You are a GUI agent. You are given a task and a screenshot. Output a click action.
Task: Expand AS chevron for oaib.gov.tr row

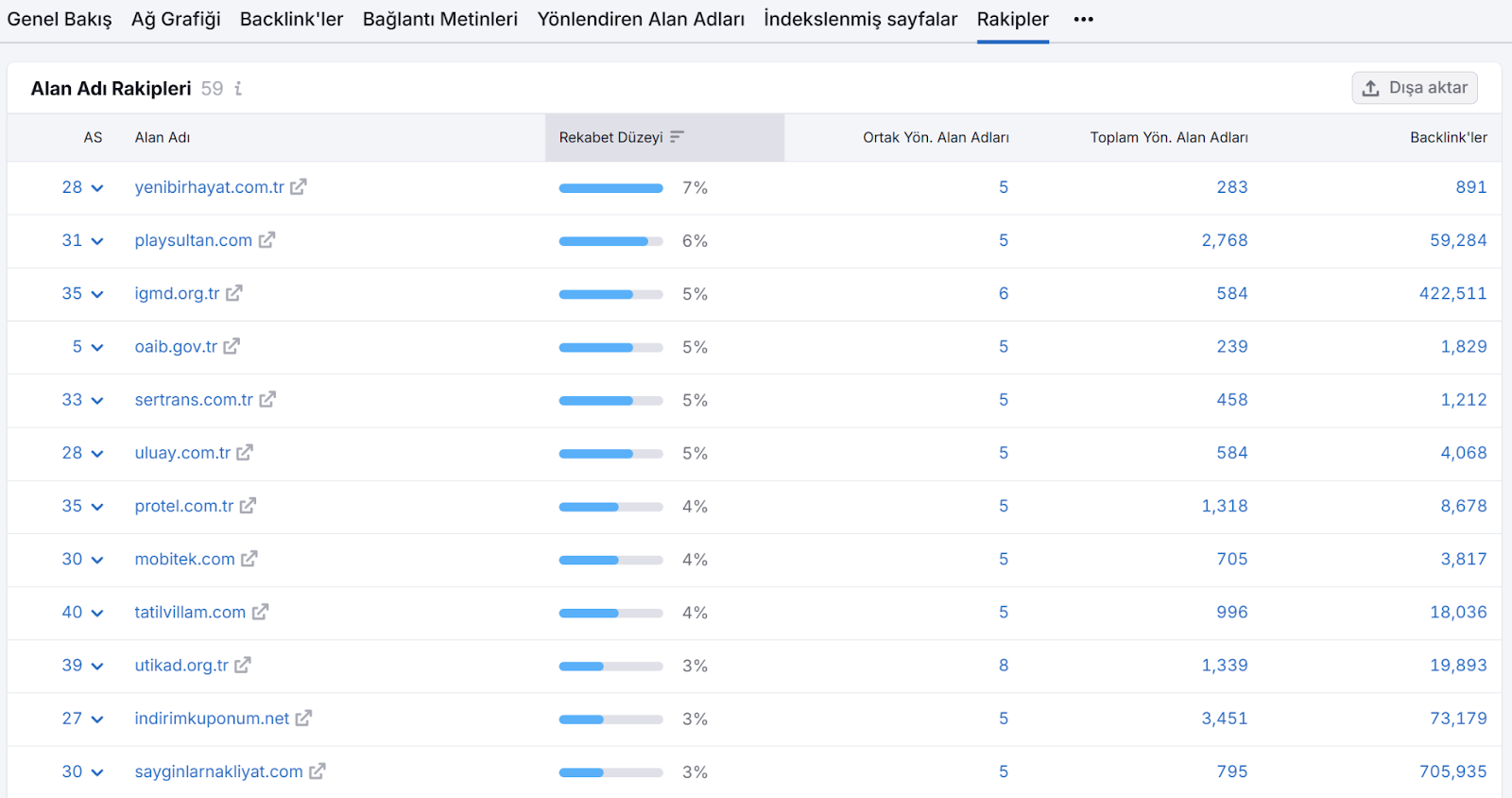[96, 347]
